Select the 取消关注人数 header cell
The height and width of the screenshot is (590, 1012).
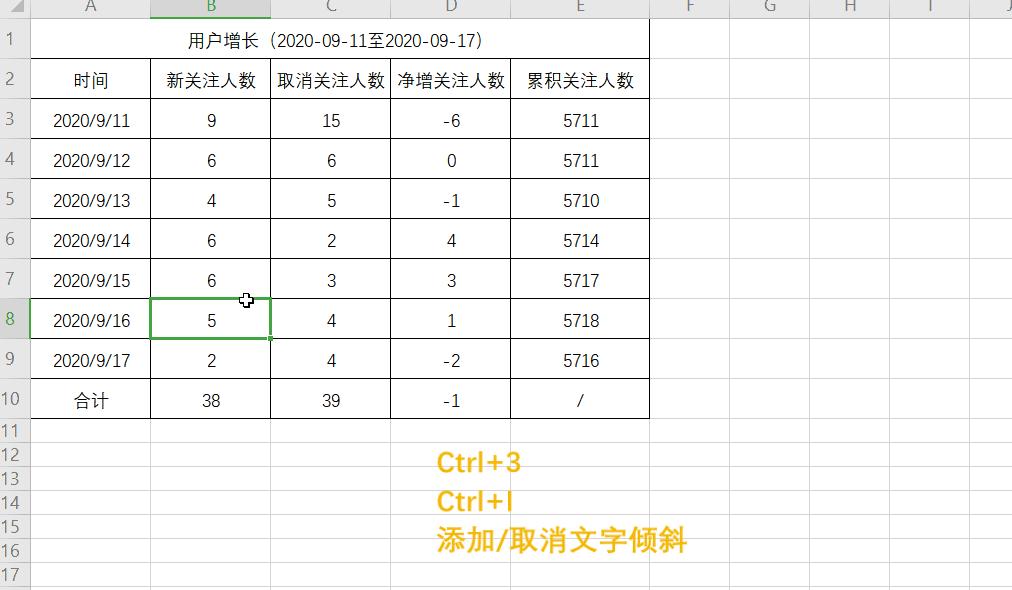click(x=330, y=79)
